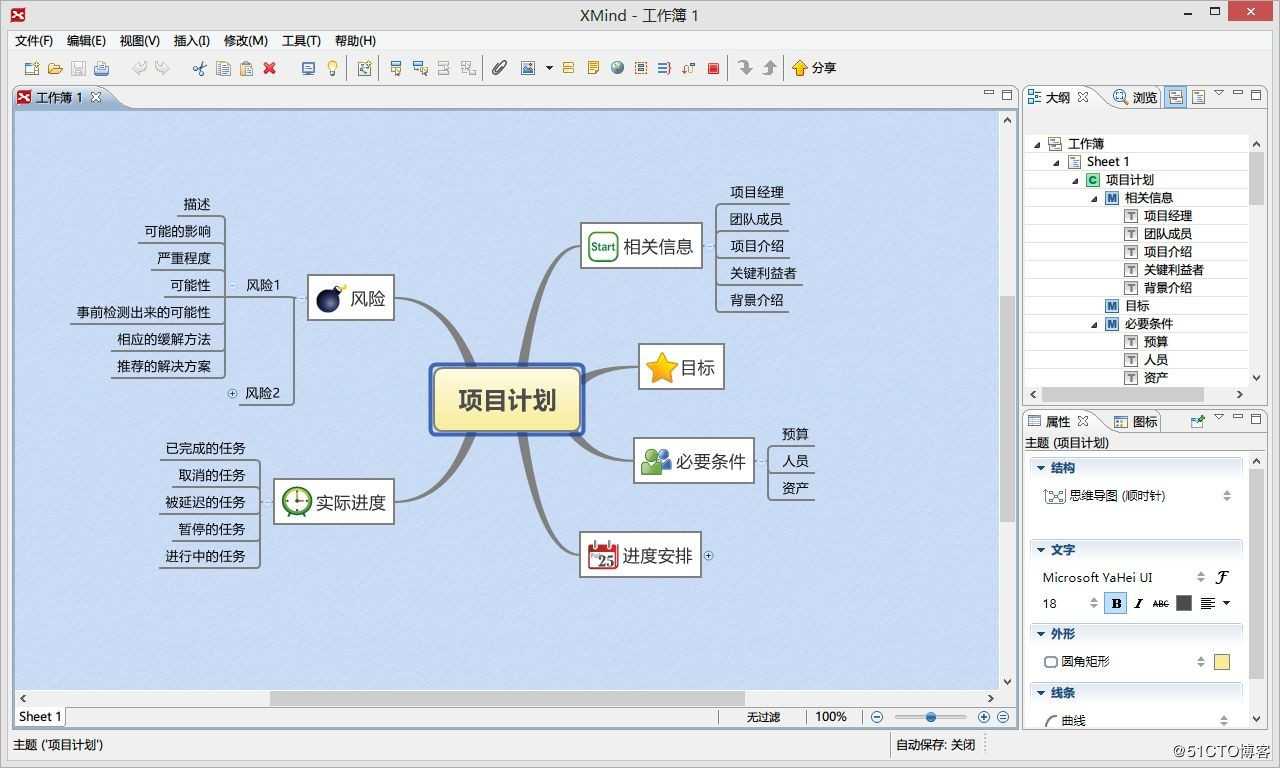
Task: Open a file with the folder icon
Action: pos(55,68)
